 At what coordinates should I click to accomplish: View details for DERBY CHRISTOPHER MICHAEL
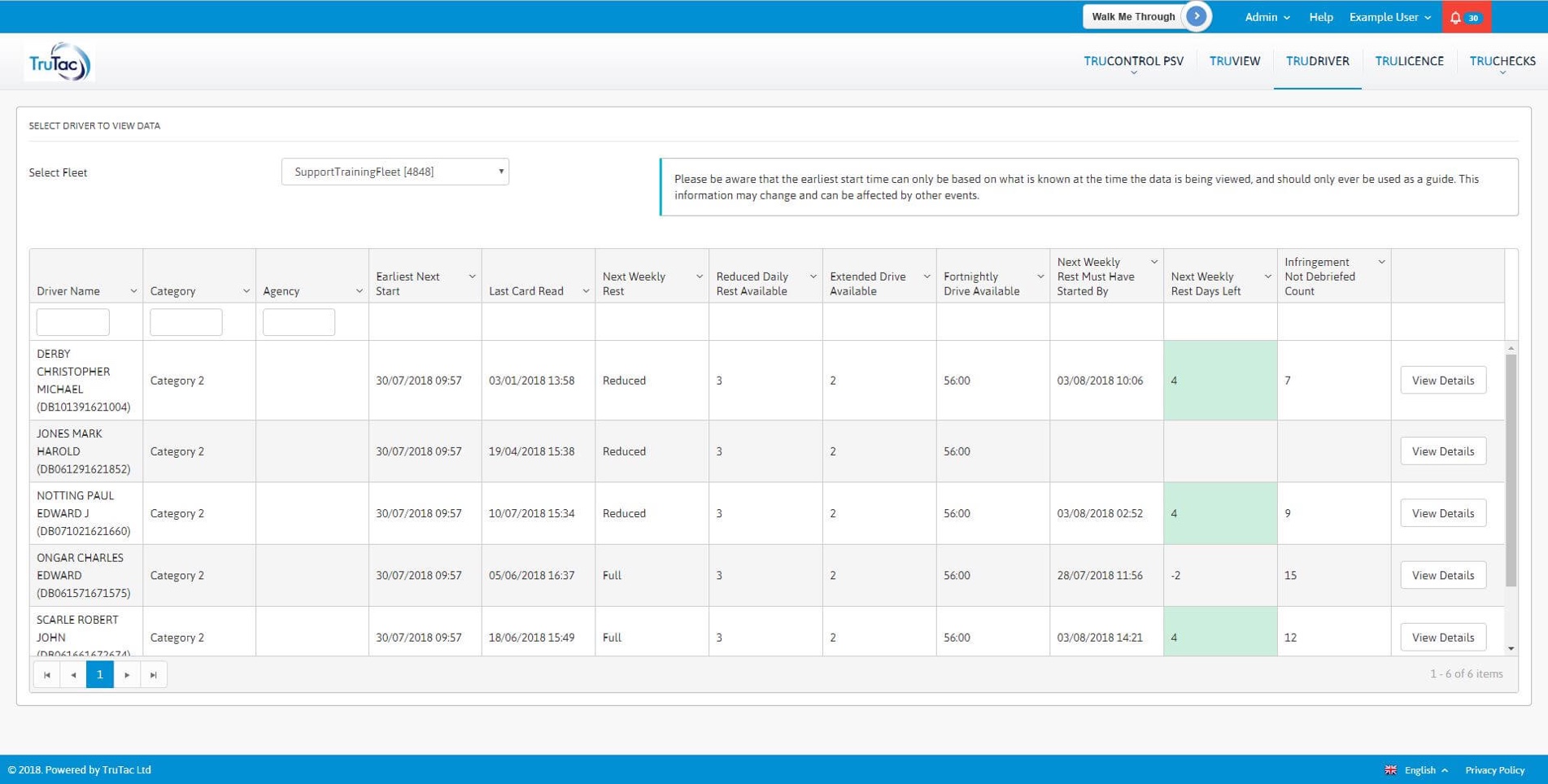click(x=1442, y=380)
